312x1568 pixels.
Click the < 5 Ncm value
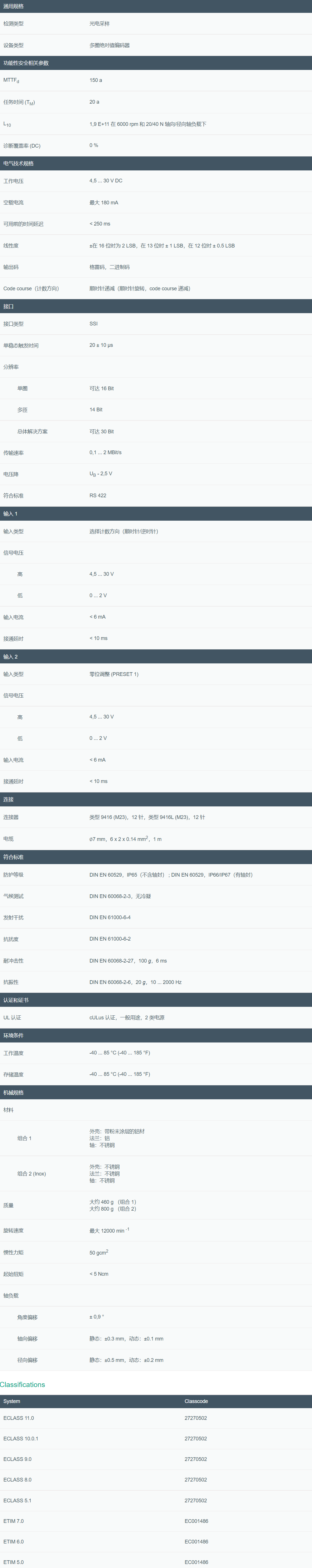click(x=99, y=1274)
